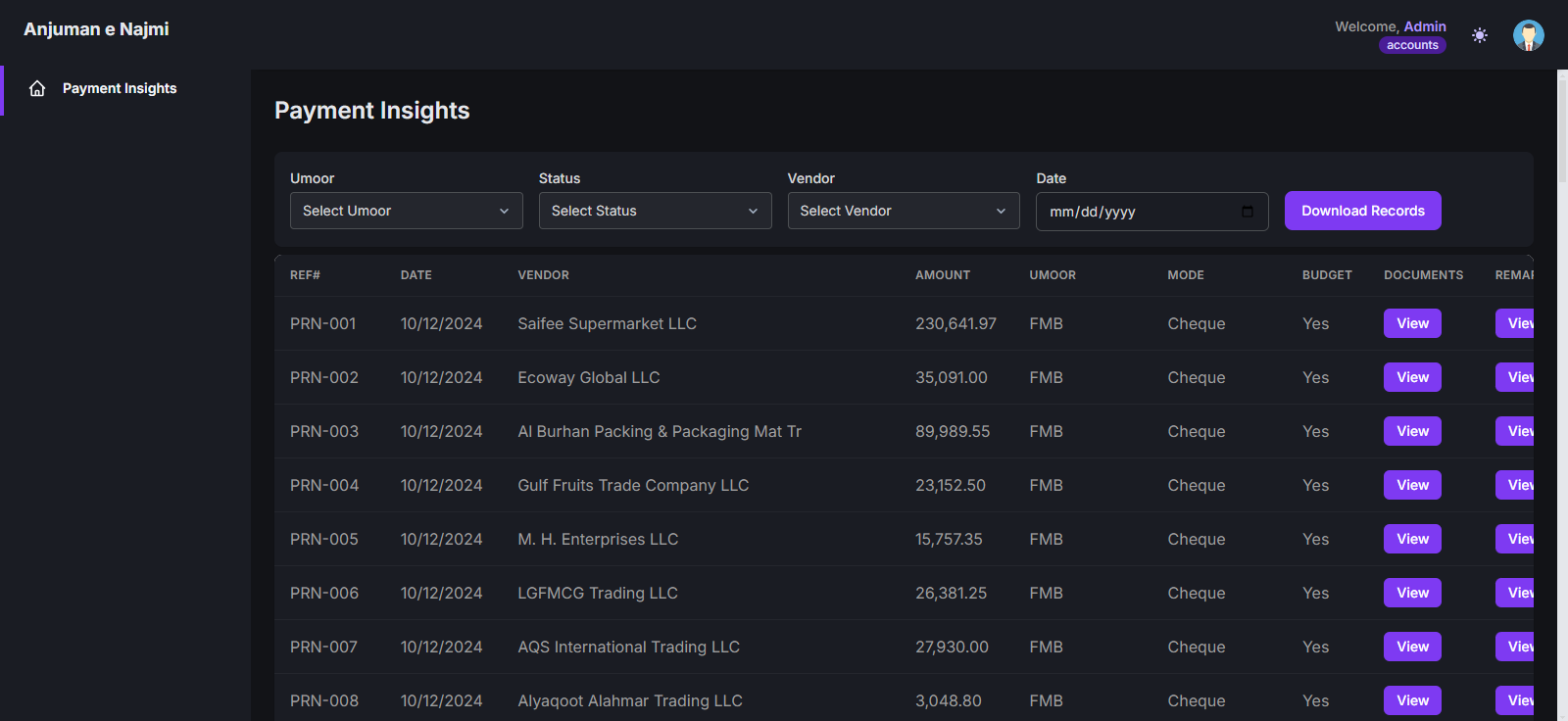The width and height of the screenshot is (1568, 721).
Task: View remarks for PRN-003 row
Action: click(x=1516, y=431)
